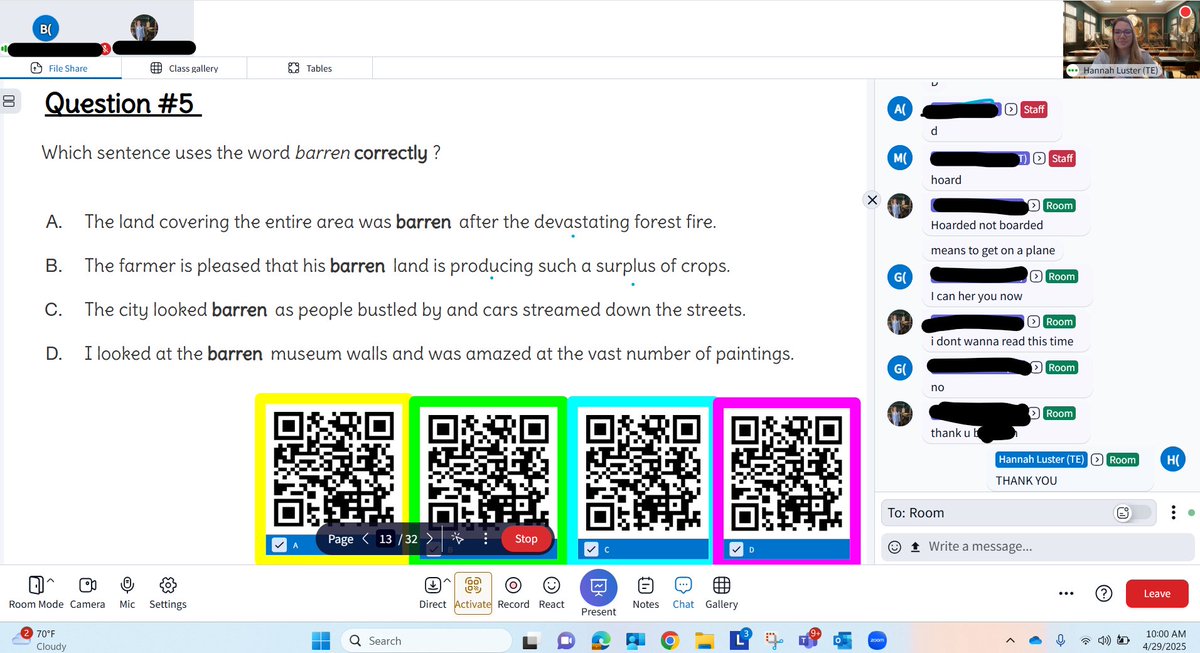The image size is (1200, 653).
Task: Click the Hannah Luster (TE) name tag in chat
Action: 1041,459
